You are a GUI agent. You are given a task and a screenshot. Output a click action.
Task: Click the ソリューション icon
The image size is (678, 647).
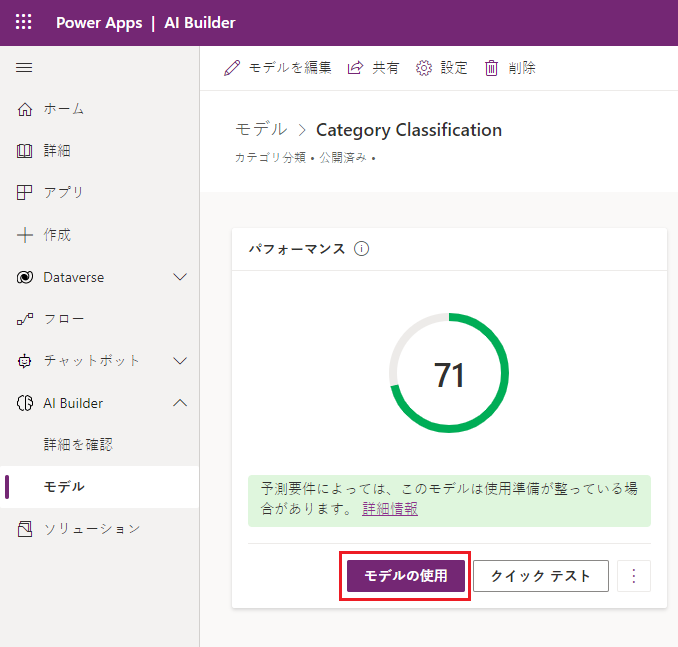25,528
